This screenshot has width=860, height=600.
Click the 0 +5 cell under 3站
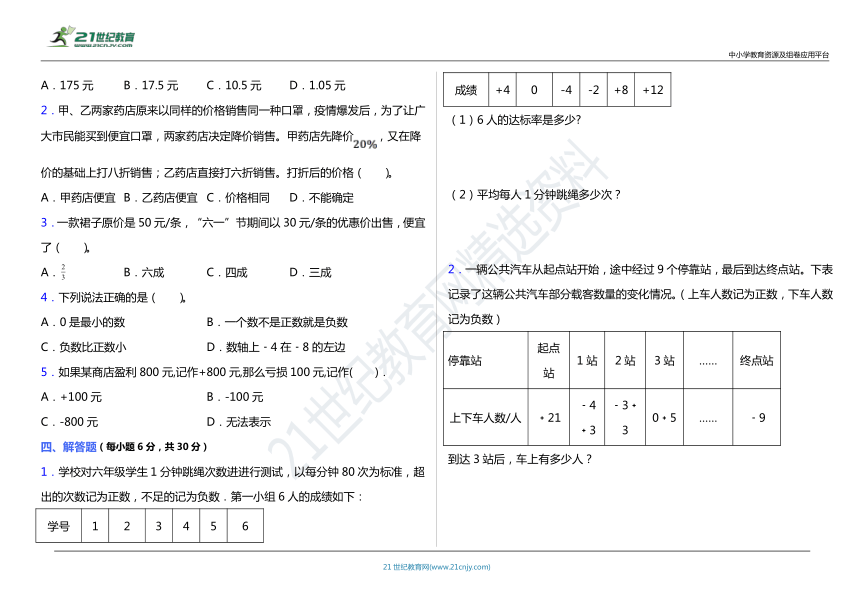pos(664,417)
